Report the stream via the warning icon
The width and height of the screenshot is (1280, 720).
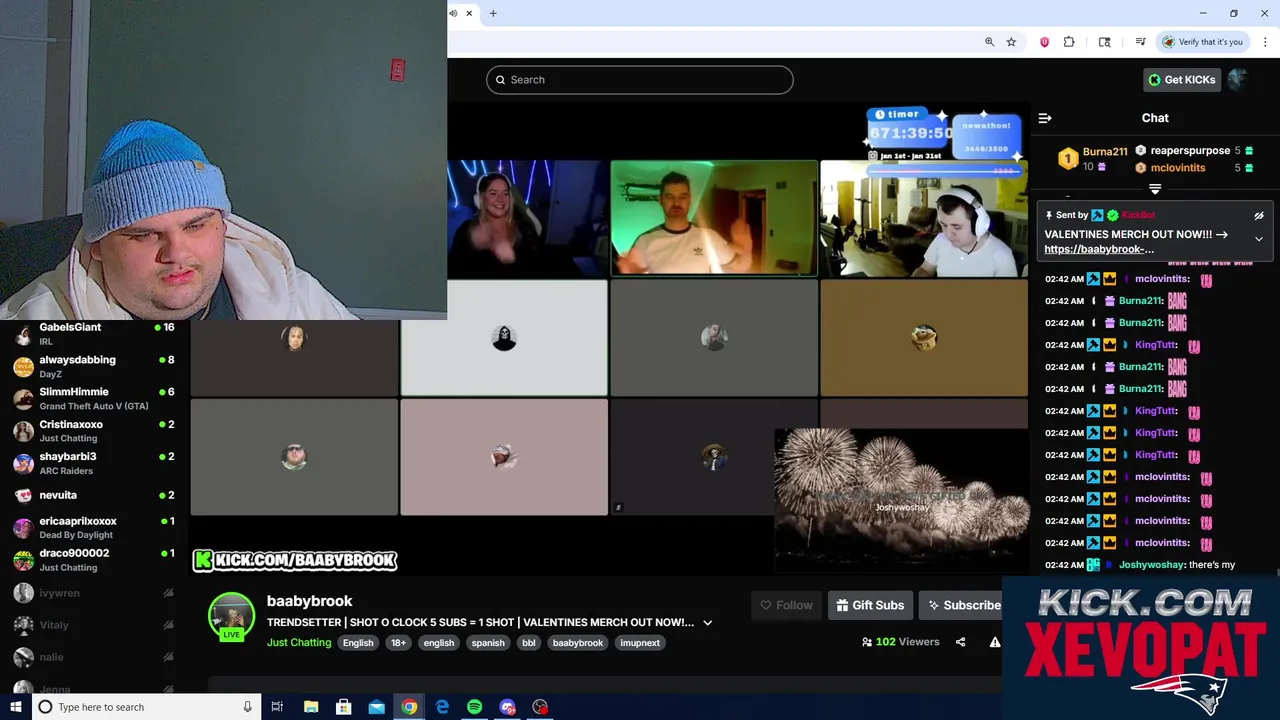995,642
